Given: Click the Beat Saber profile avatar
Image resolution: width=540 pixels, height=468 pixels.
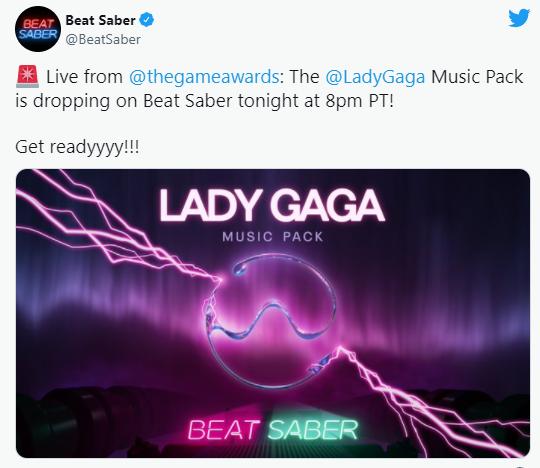Looking at the screenshot, I should [38, 29].
